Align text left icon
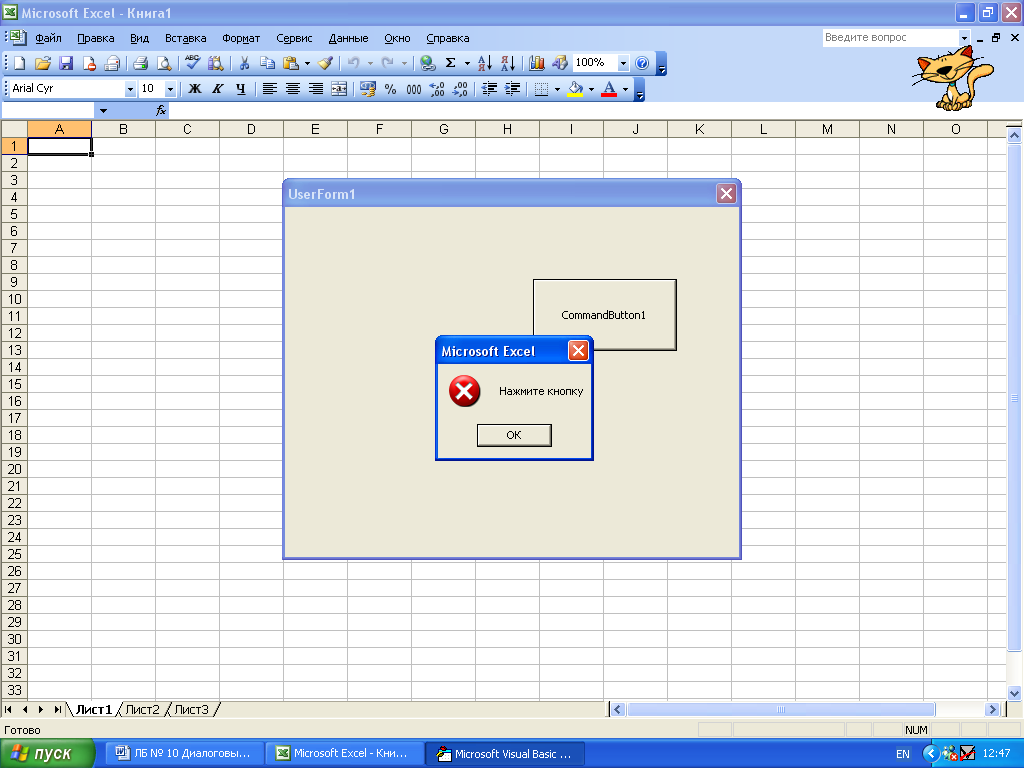This screenshot has width=1024, height=768. (270, 88)
